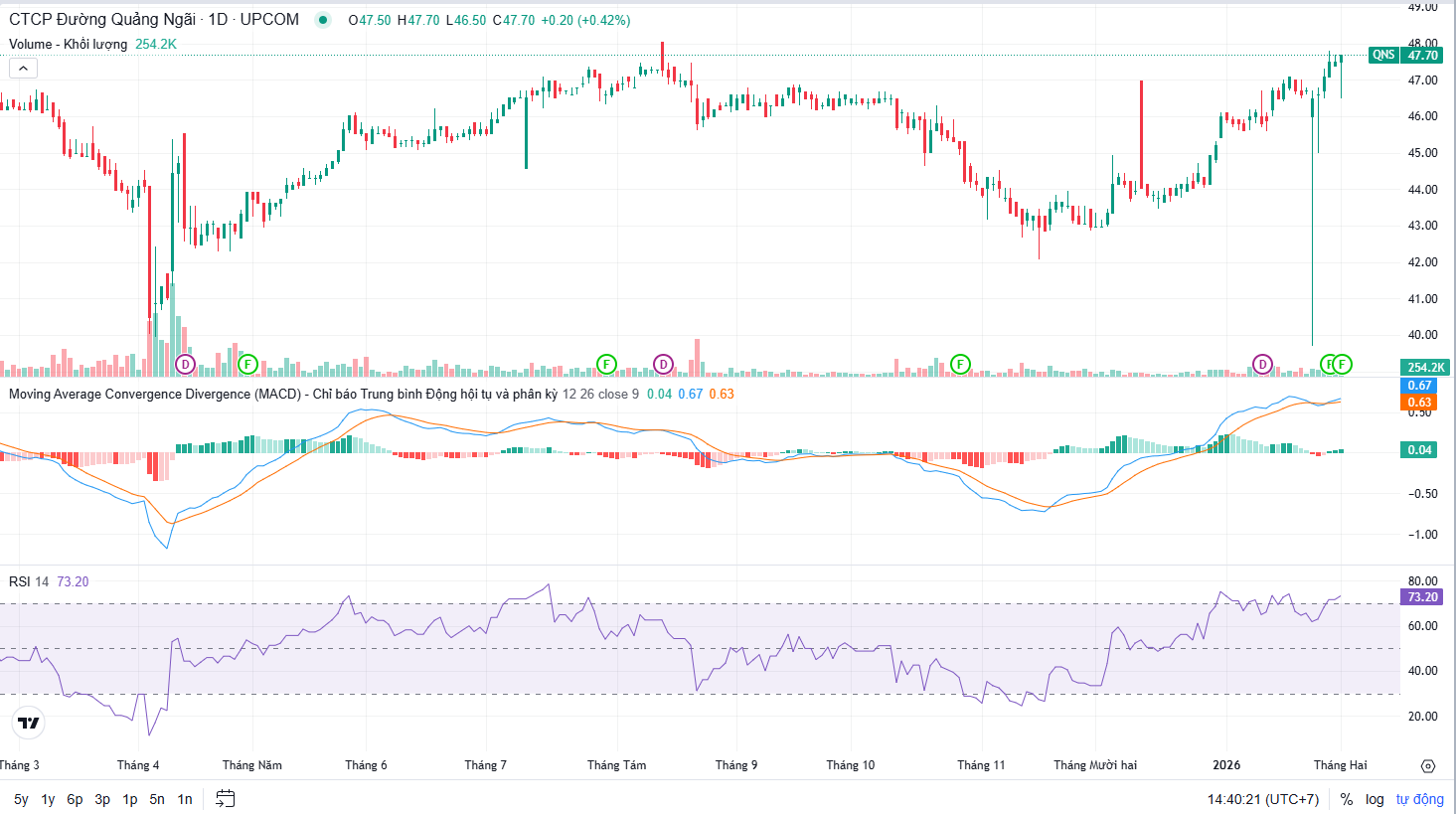Viewport: 1456px width, 814px height.
Task: Click the earnings F marker near Tháng 11
Action: pos(960,365)
